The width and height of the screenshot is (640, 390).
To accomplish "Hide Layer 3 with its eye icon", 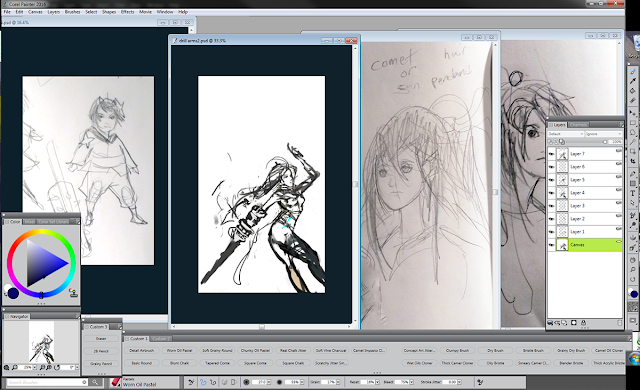I will [551, 206].
